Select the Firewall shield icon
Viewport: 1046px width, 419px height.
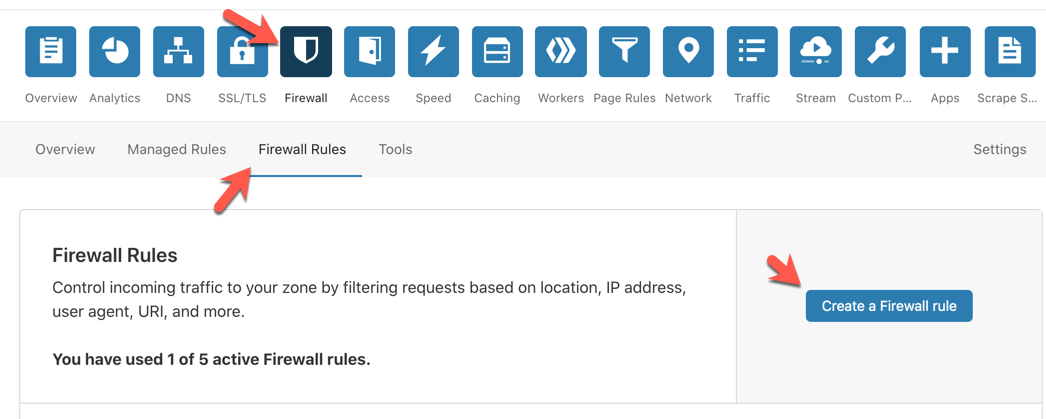[x=306, y=52]
